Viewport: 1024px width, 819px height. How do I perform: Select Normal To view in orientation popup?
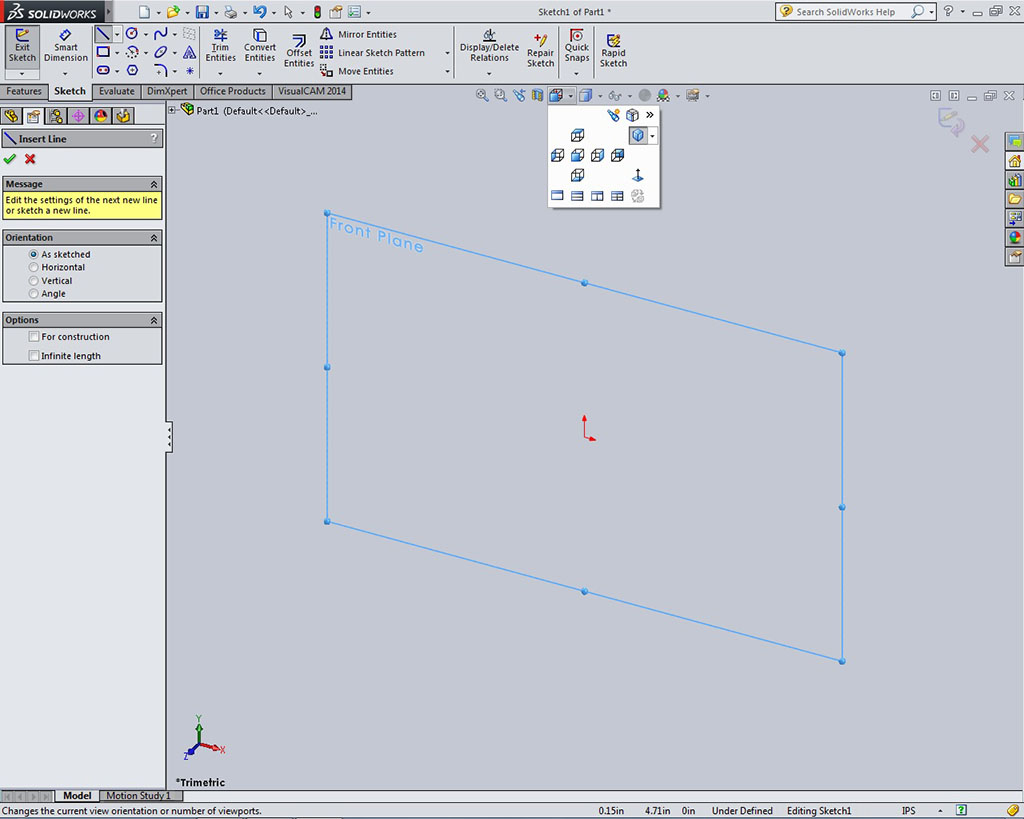pos(638,175)
